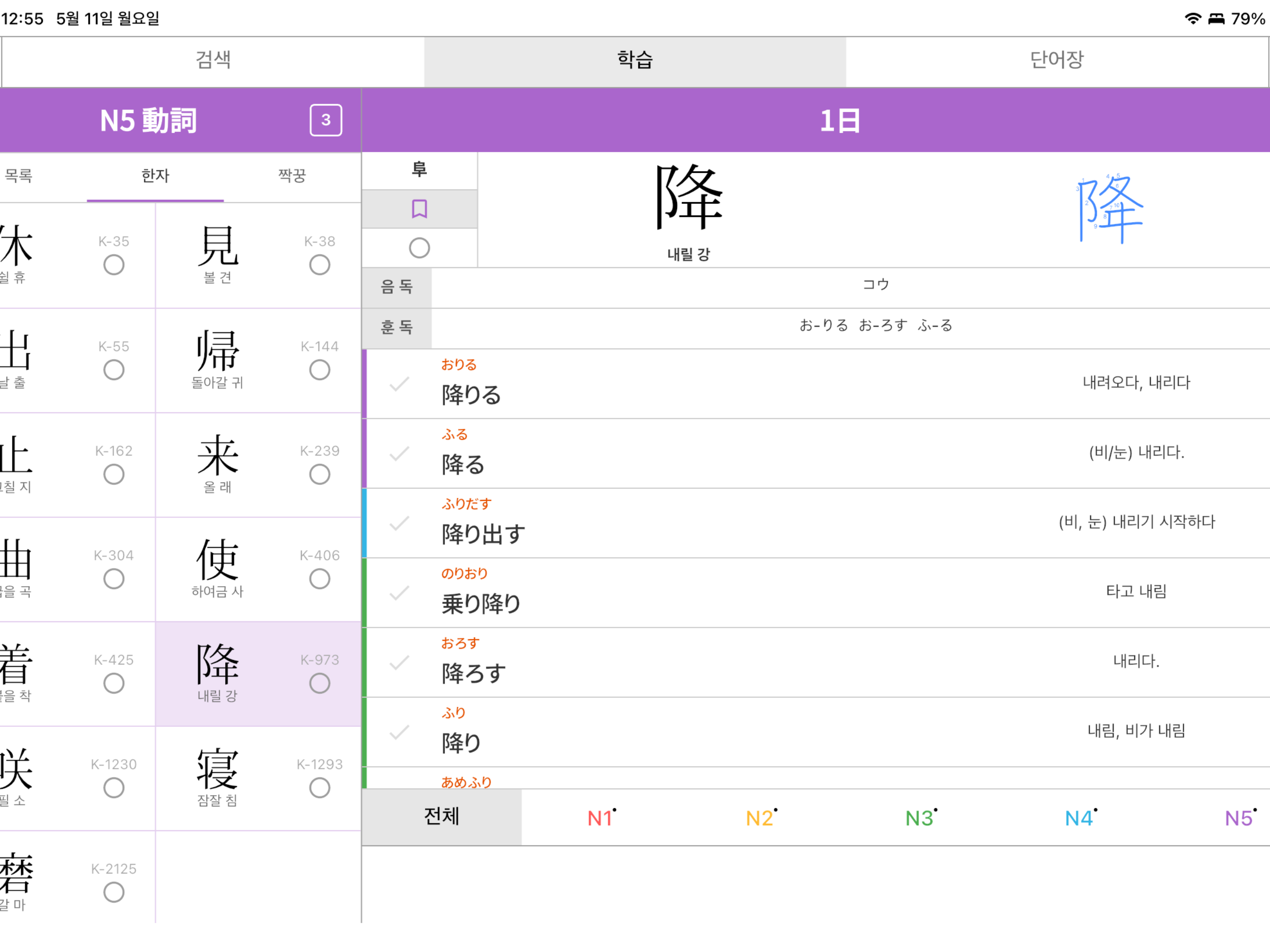Toggle the circle for K-973 降
The width and height of the screenshot is (1270, 952).
pos(320,684)
